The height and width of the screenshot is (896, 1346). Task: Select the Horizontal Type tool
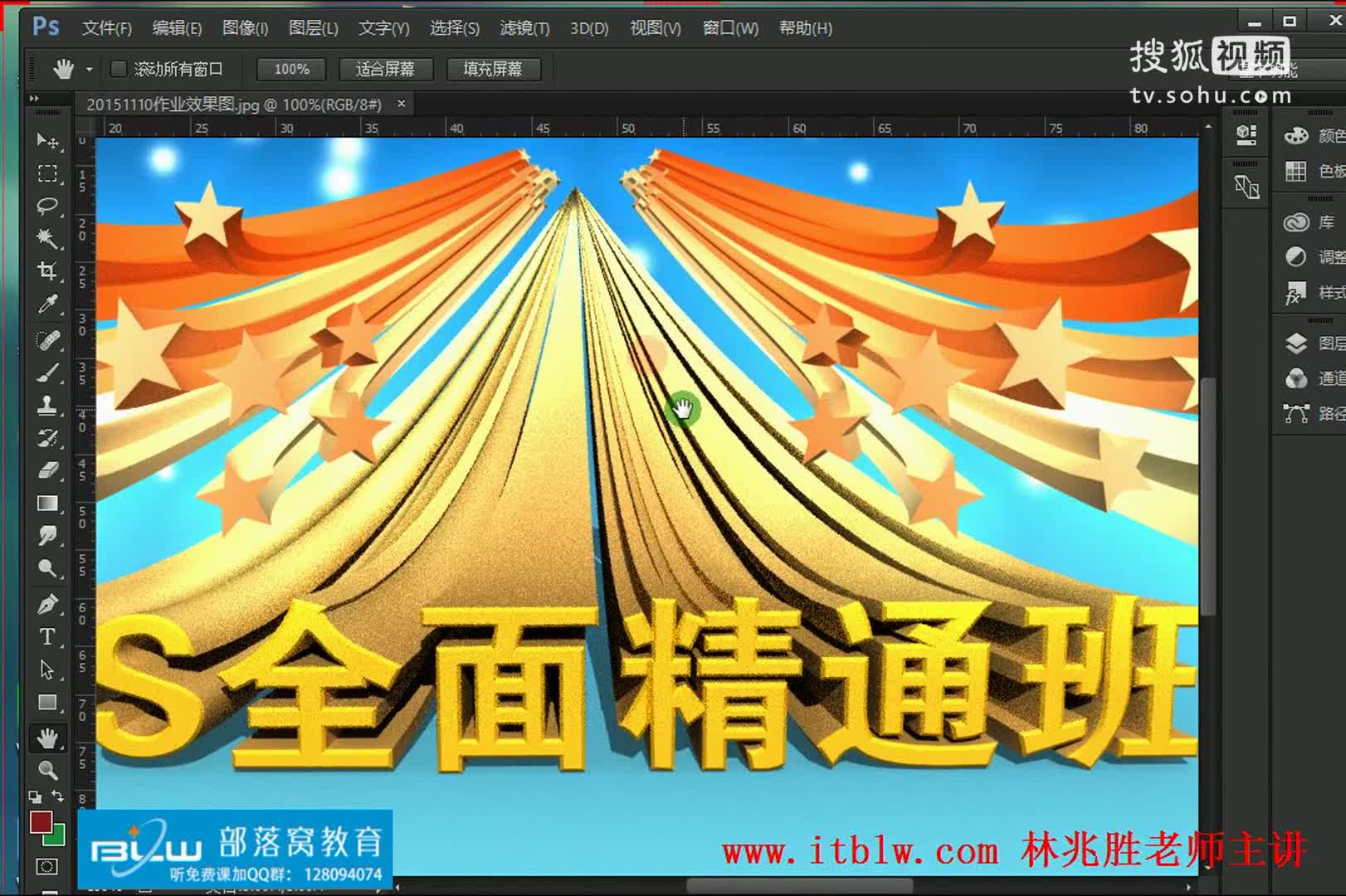click(47, 637)
